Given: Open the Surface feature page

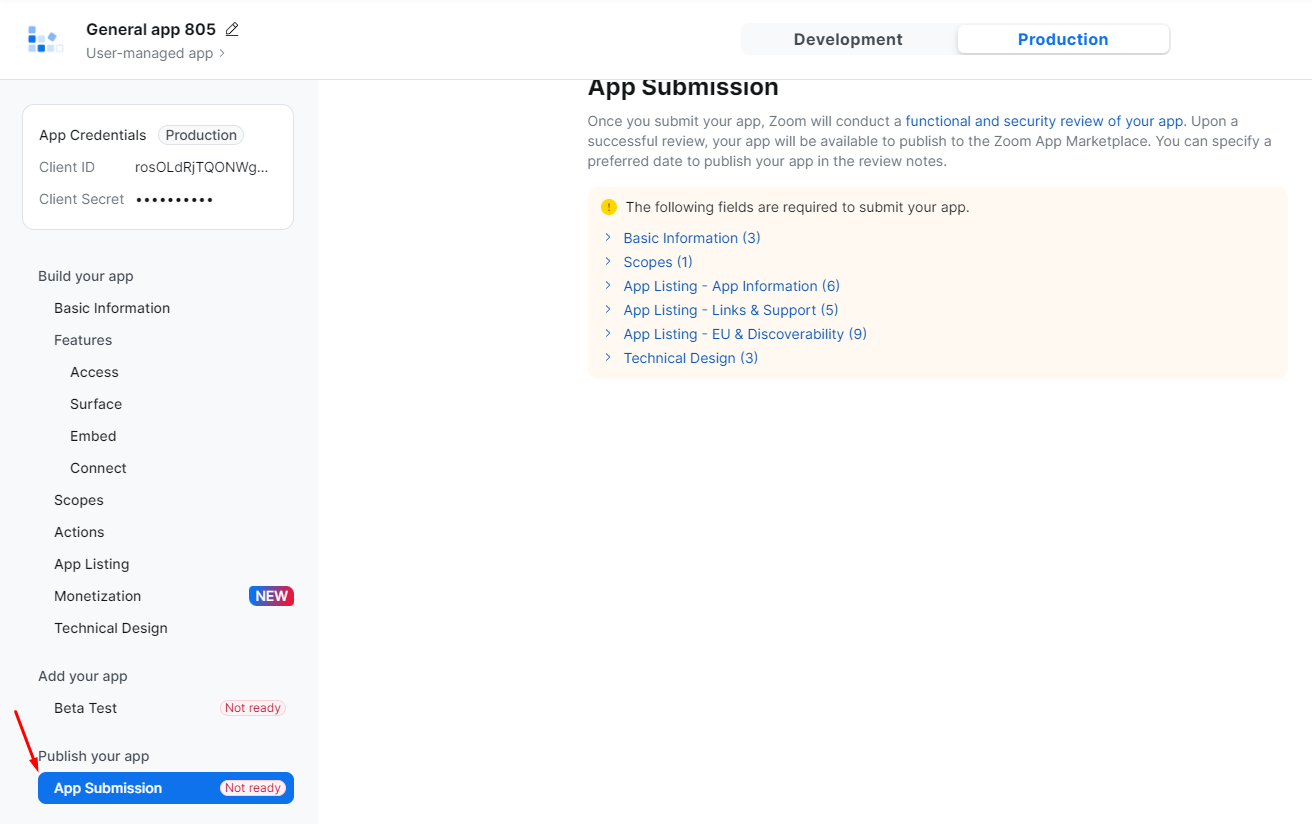Looking at the screenshot, I should pos(96,404).
